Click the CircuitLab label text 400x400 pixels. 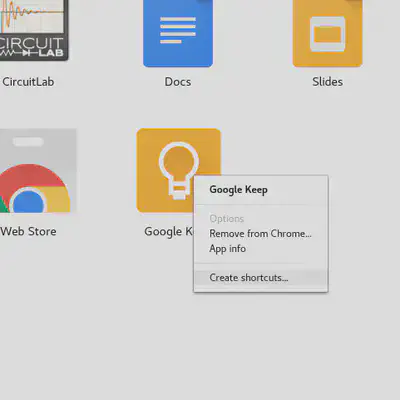coord(28,82)
